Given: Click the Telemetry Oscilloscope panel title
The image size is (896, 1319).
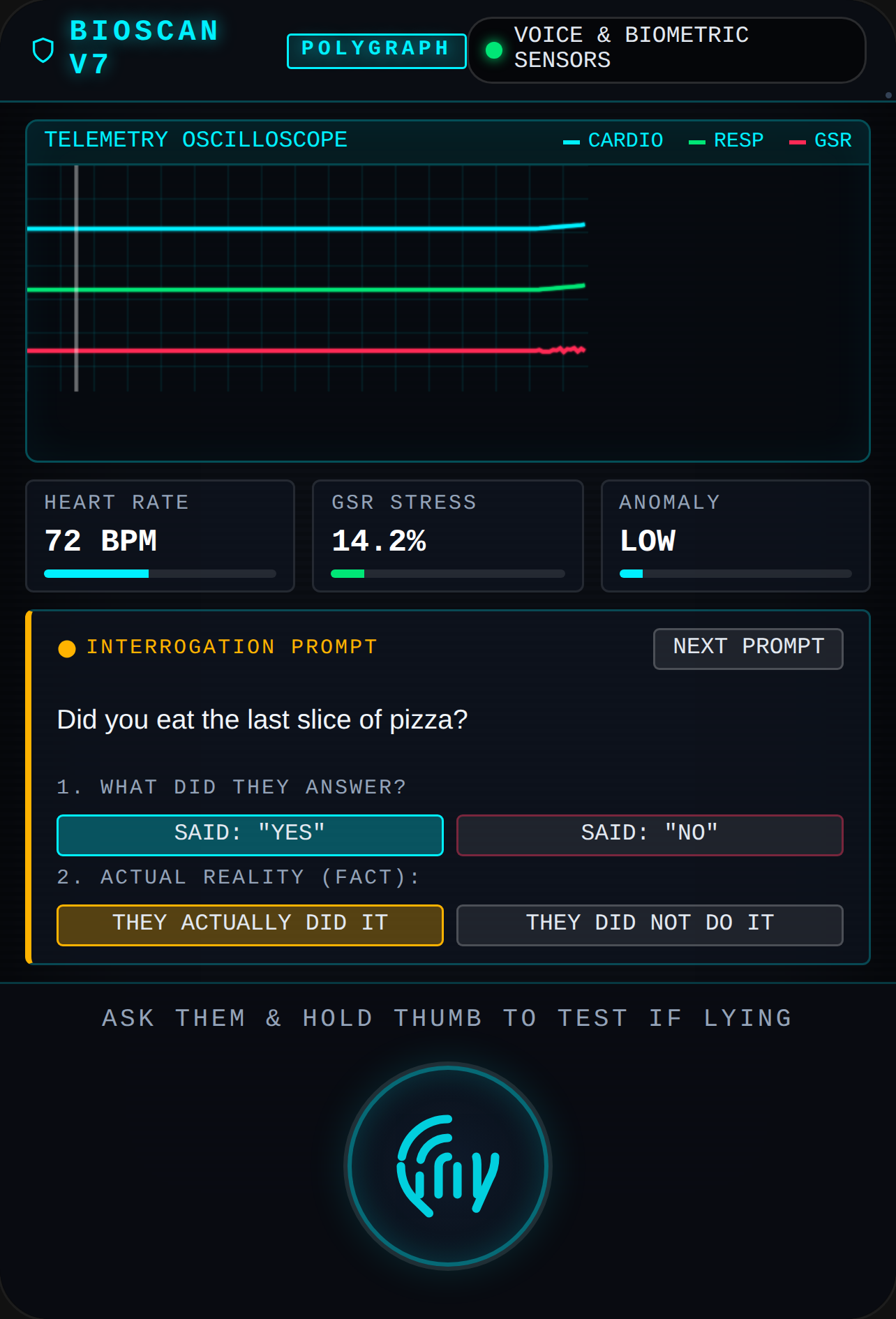Looking at the screenshot, I should (x=195, y=140).
